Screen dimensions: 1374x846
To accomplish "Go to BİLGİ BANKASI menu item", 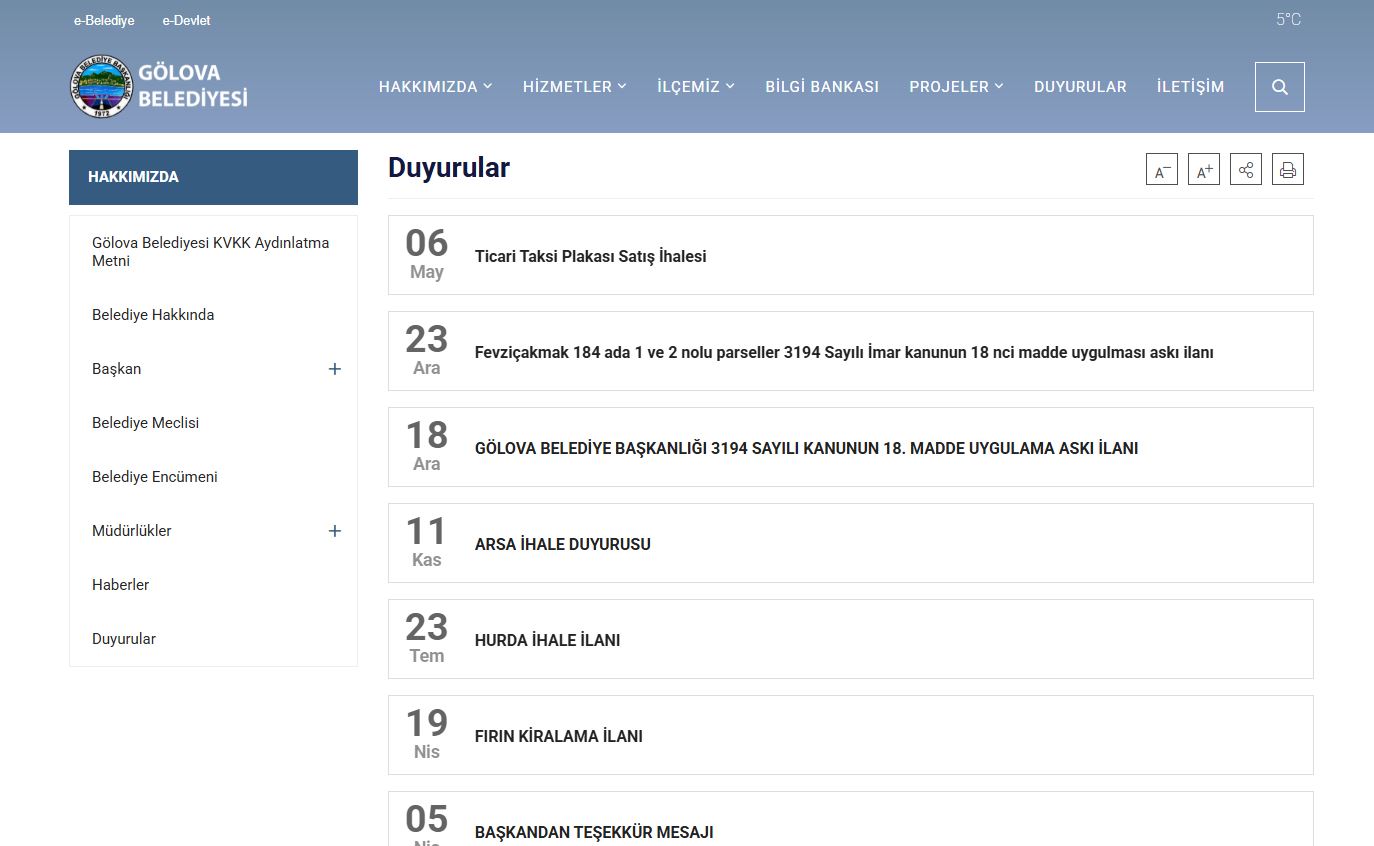I will tap(822, 87).
